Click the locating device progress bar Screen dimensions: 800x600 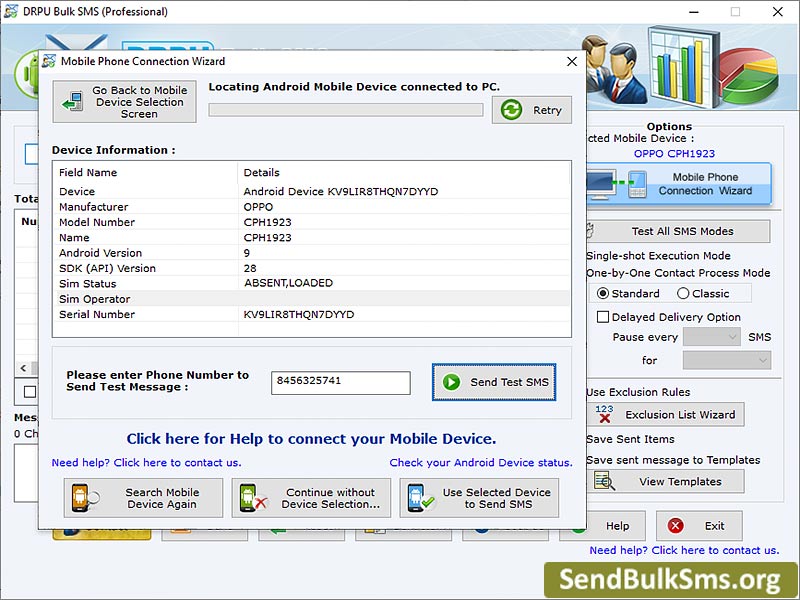coord(346,110)
